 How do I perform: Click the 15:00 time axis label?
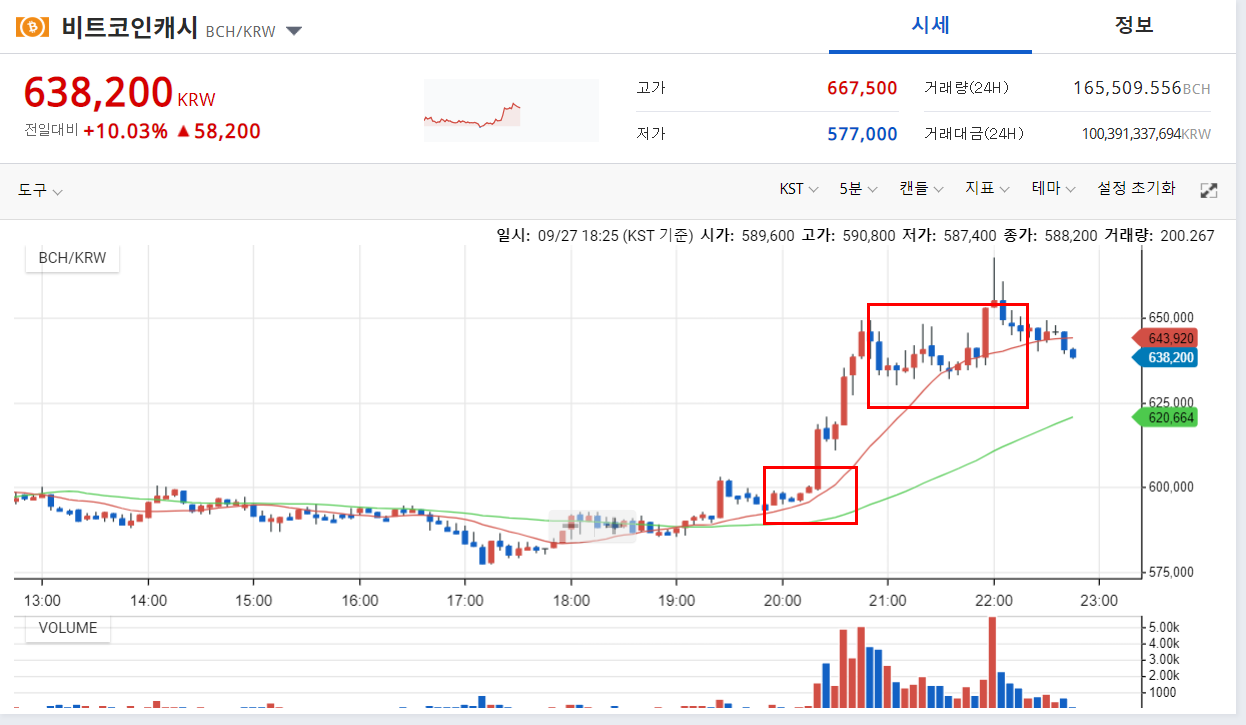(x=254, y=600)
